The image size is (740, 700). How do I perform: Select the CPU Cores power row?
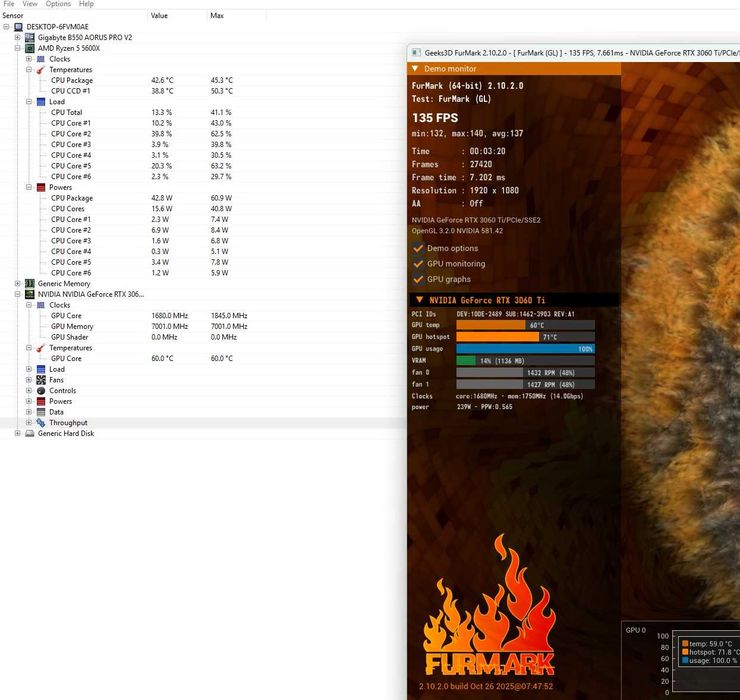point(203,209)
